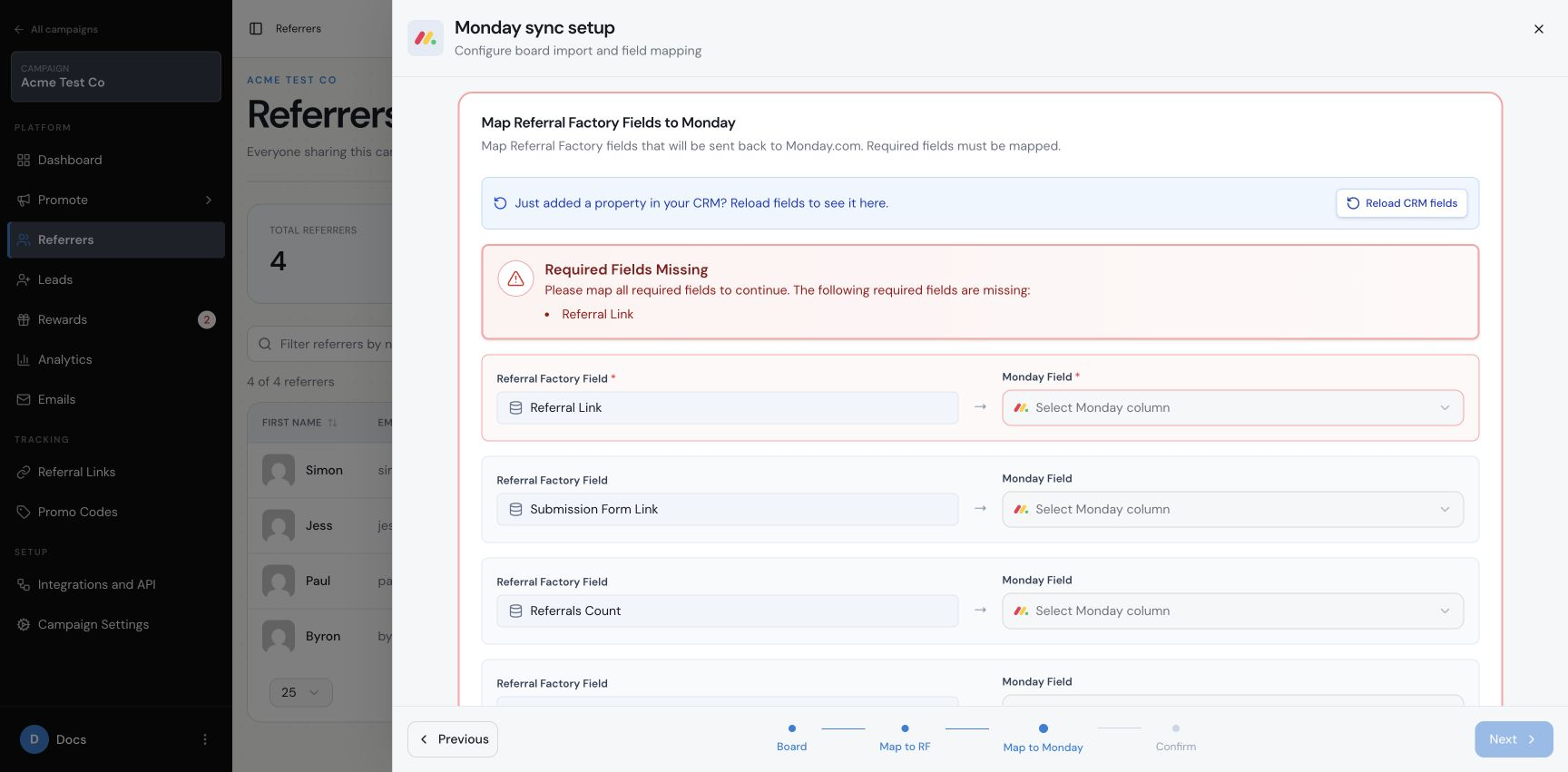Sort the referrers table by First Name

coord(299,423)
